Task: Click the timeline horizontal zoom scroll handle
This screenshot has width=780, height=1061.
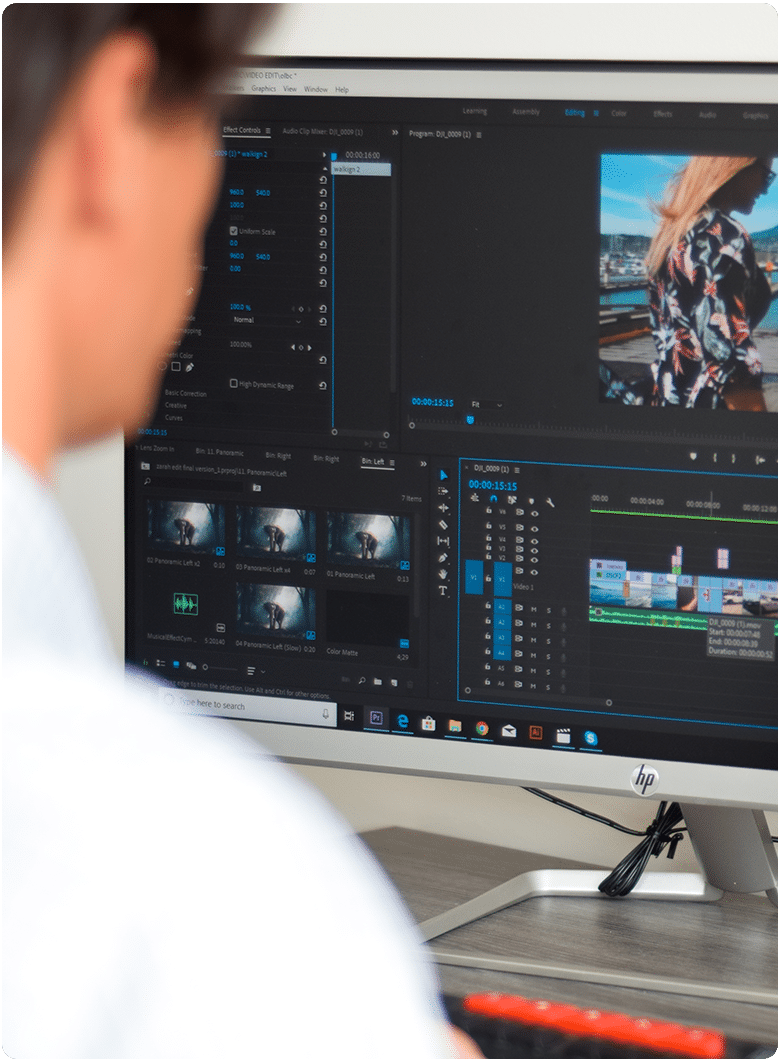Action: click(x=609, y=703)
